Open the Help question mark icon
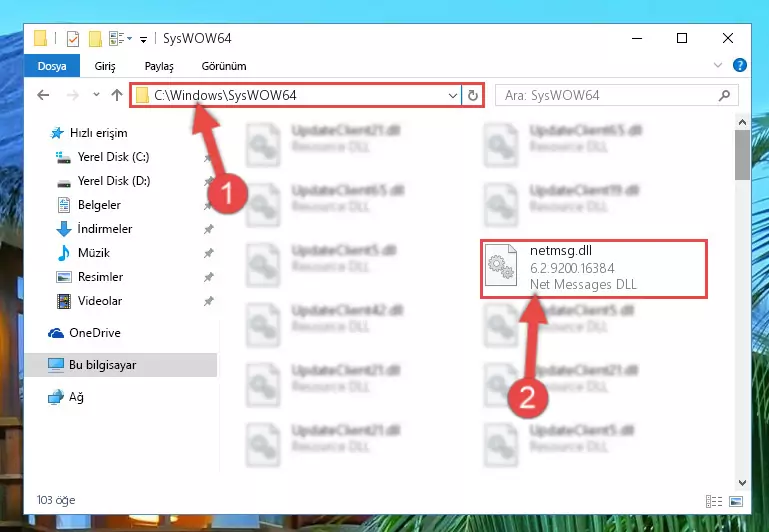The height and width of the screenshot is (532, 769). click(740, 65)
